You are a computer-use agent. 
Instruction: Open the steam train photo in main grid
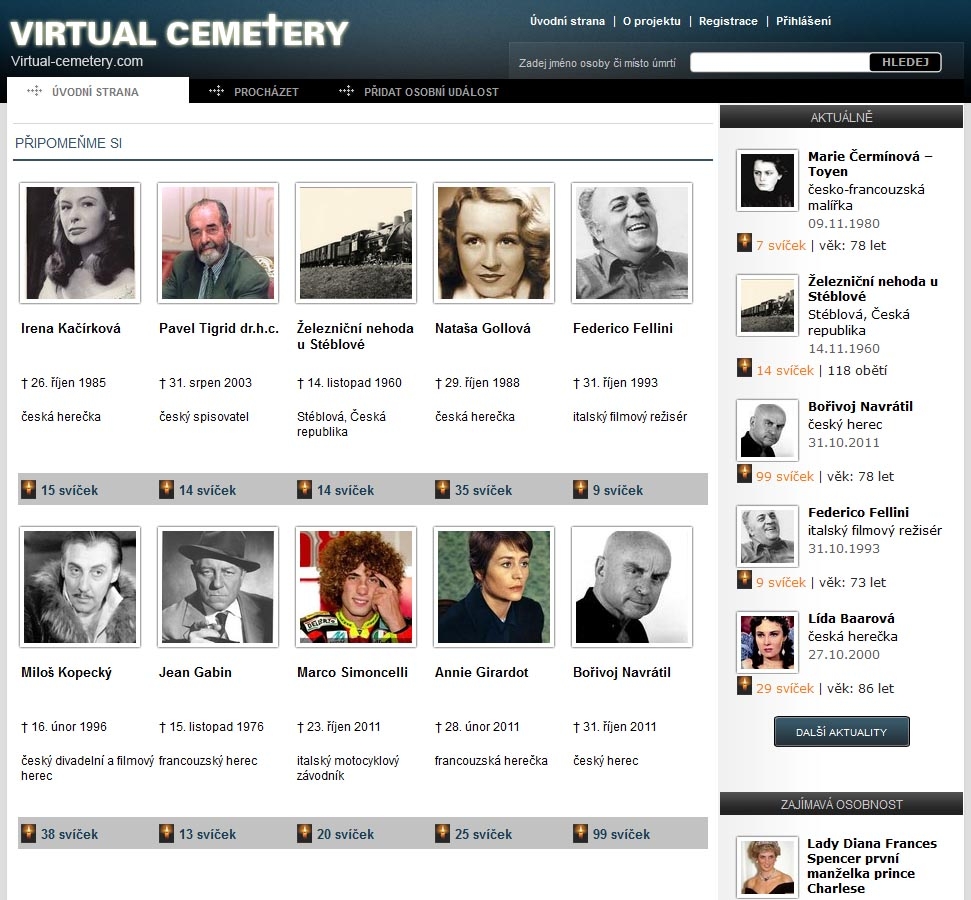click(356, 243)
